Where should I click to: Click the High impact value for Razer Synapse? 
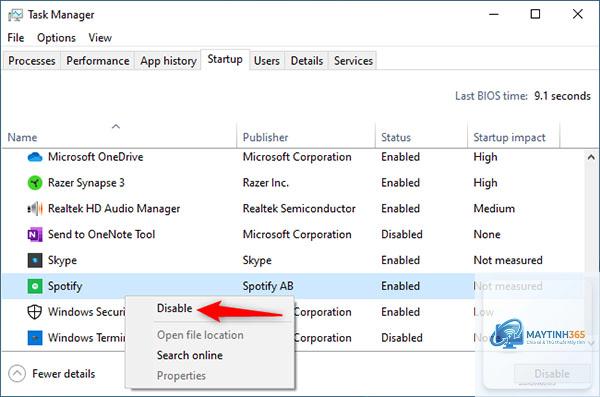click(485, 183)
